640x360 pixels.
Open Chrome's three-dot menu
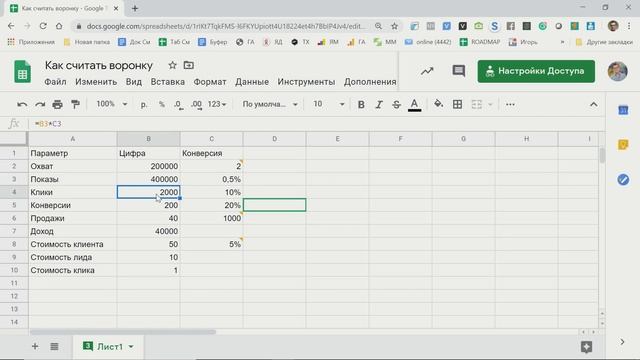pos(629,26)
